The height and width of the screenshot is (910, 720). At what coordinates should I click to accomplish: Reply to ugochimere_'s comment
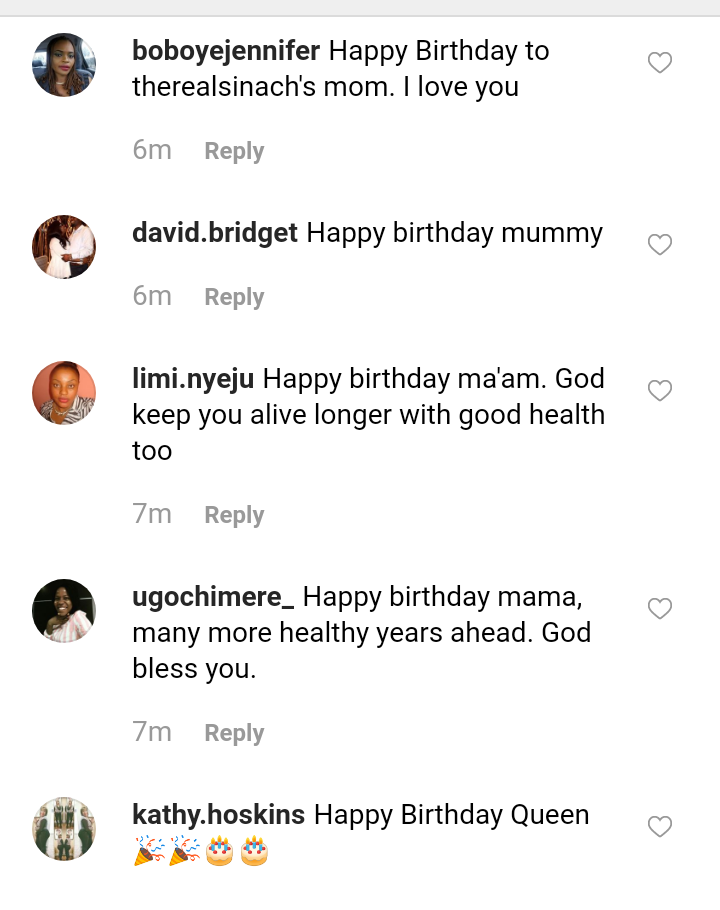[x=234, y=733]
